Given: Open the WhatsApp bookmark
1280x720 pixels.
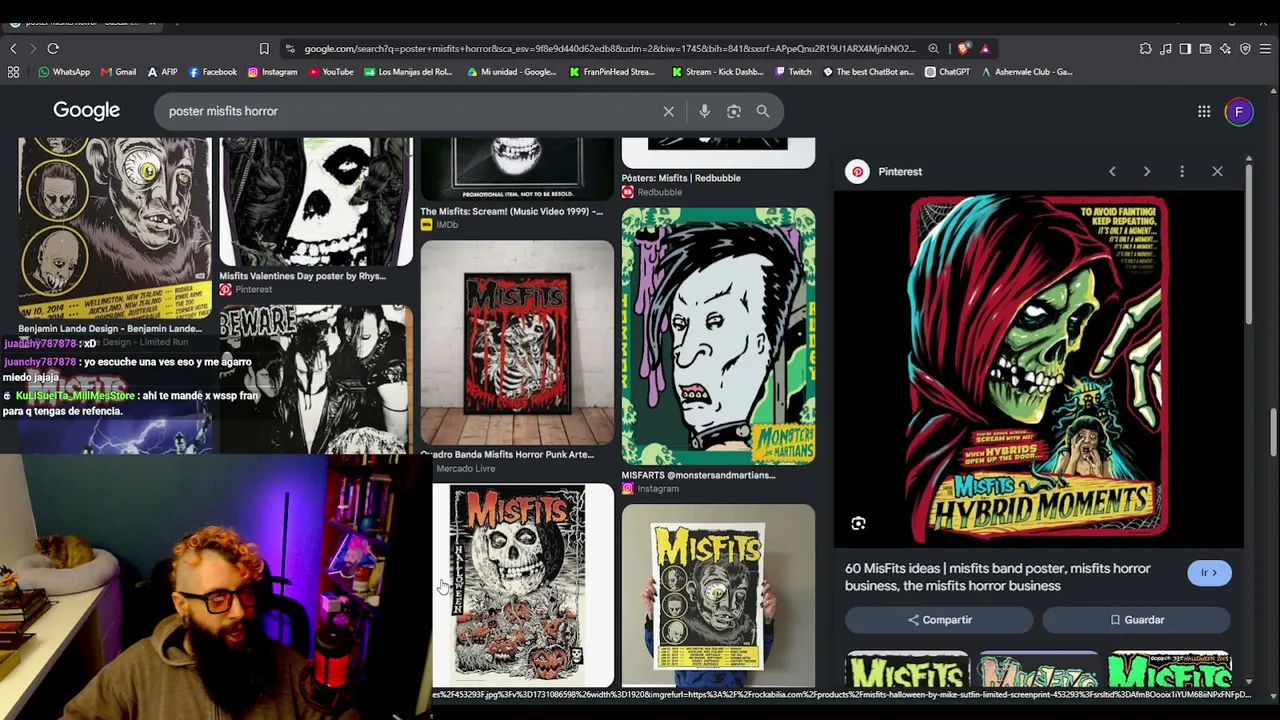Looking at the screenshot, I should click(x=64, y=72).
